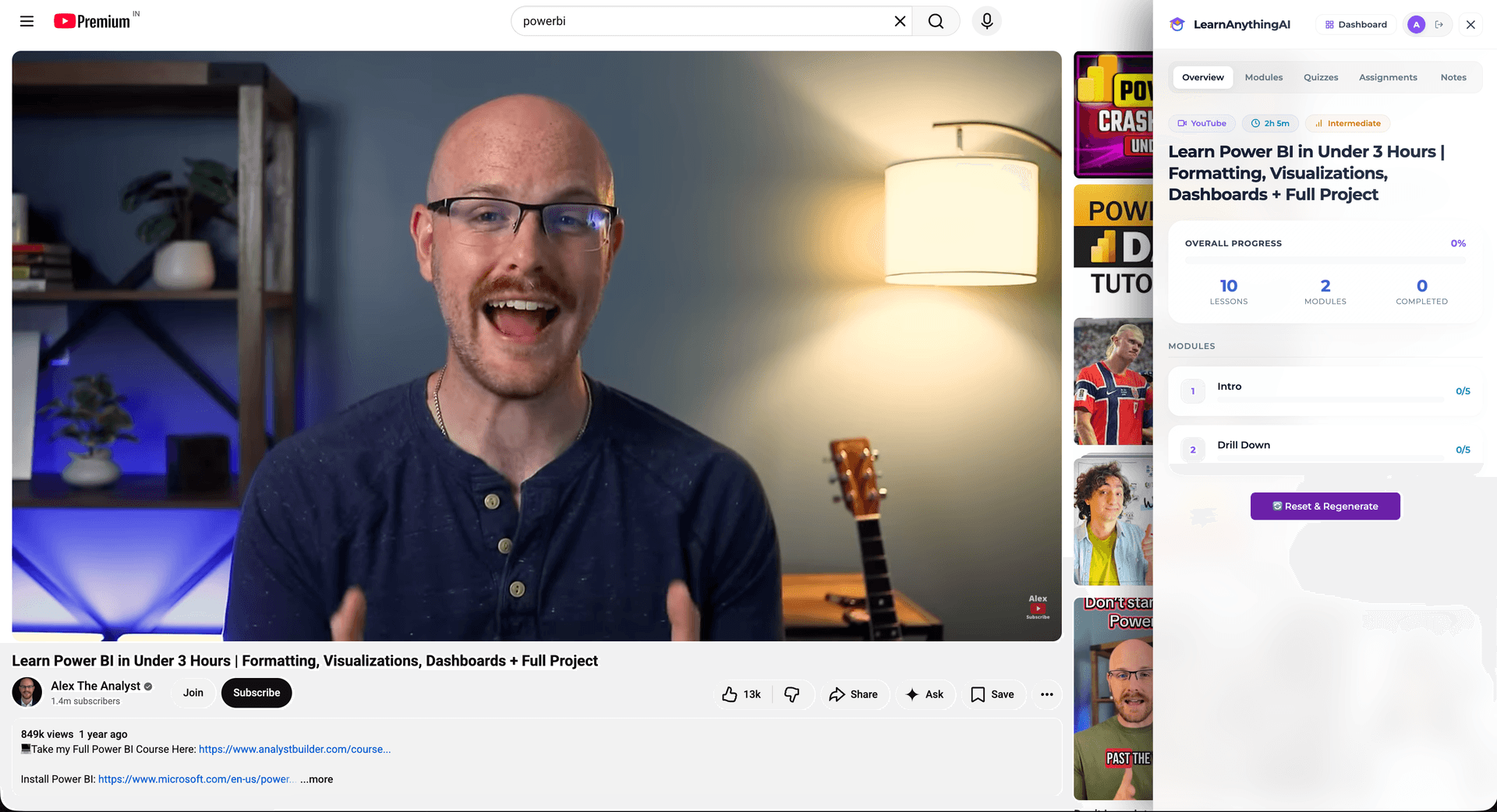Close the LearnAnythingAI side panel
1497x812 pixels.
click(x=1470, y=24)
